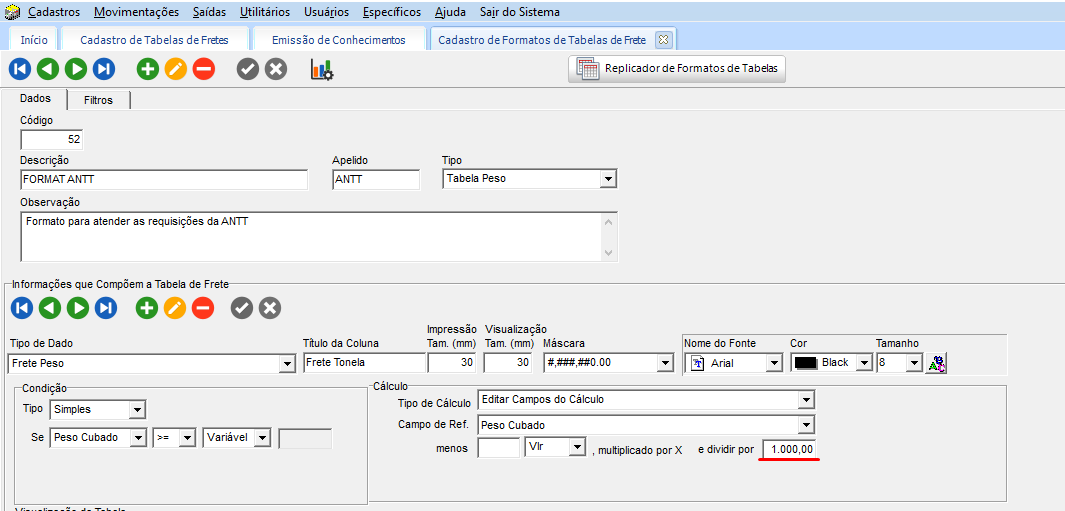Add new column with lower green plus

pos(147,308)
